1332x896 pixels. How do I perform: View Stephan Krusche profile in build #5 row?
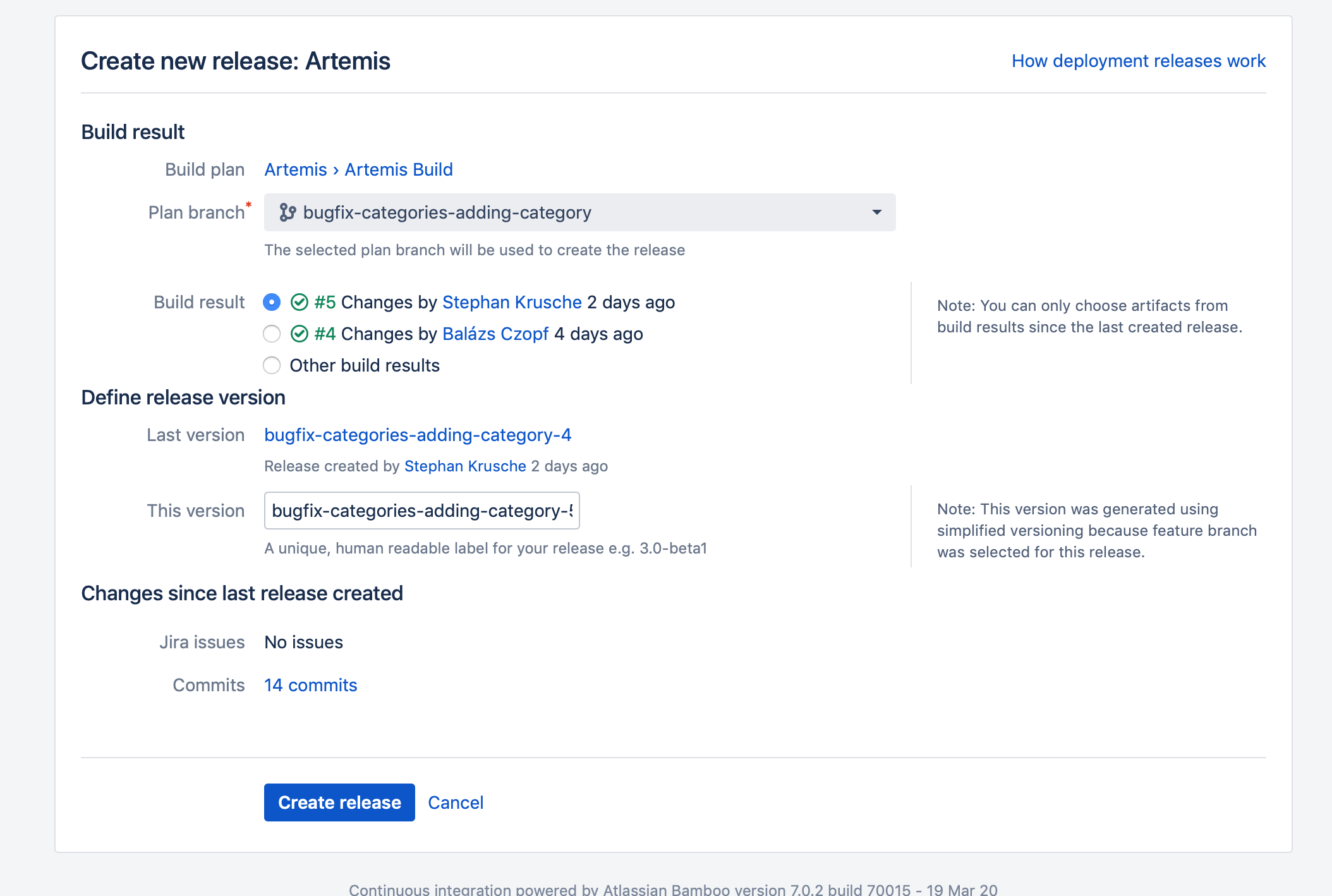[512, 302]
